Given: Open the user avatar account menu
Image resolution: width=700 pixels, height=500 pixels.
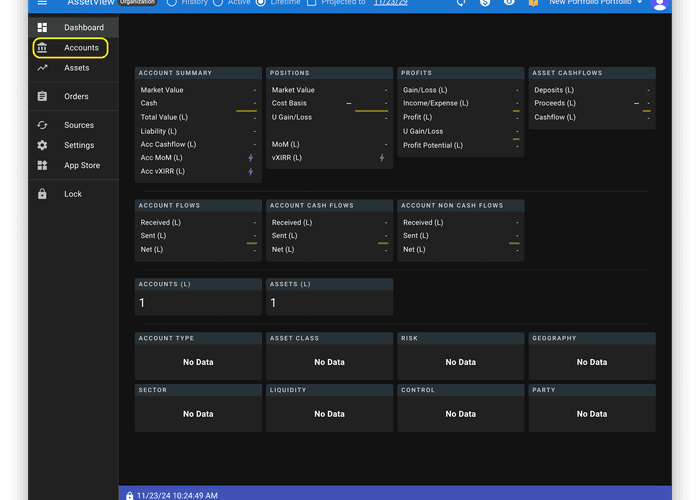Looking at the screenshot, I should pyautogui.click(x=659, y=4).
